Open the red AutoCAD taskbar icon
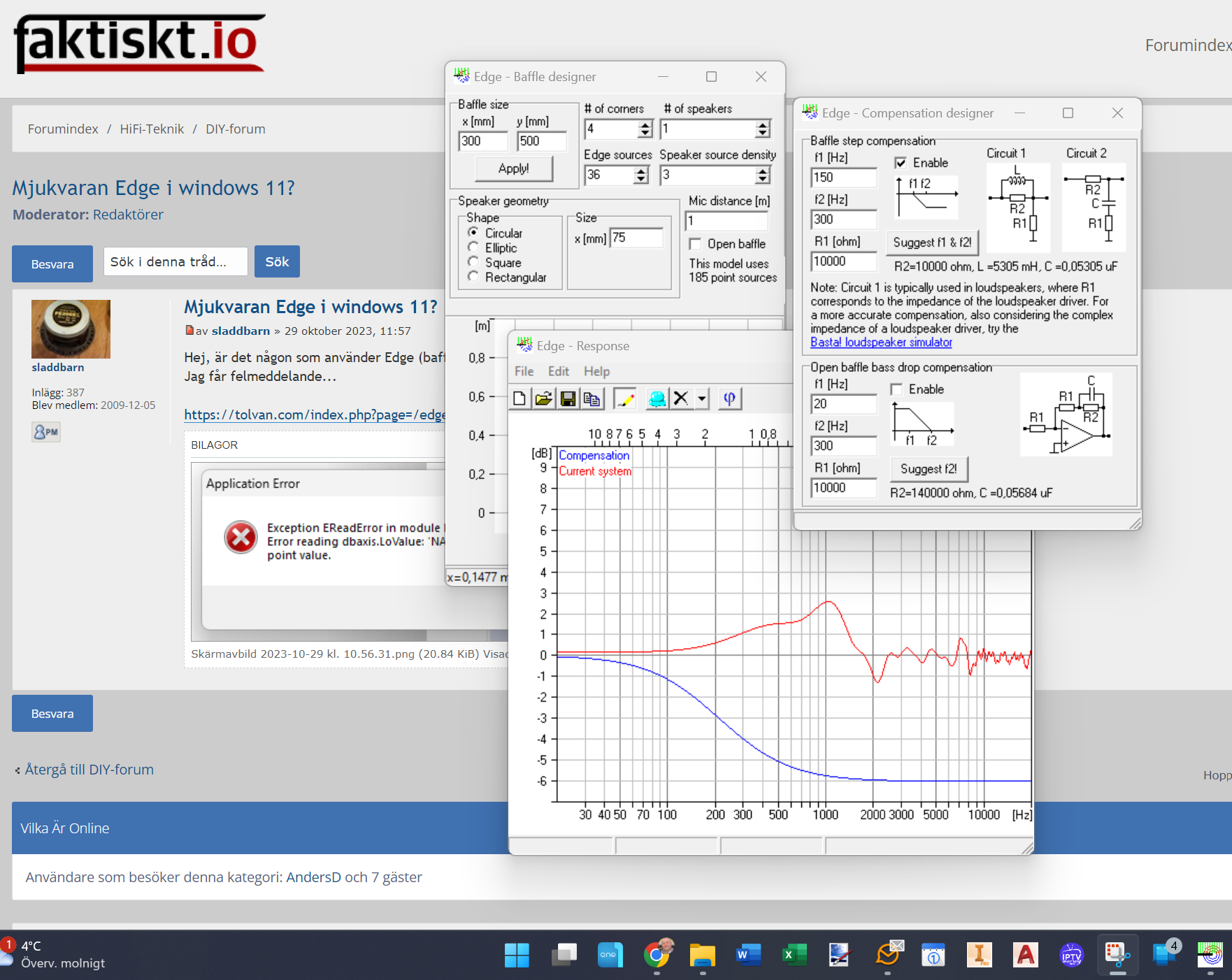This screenshot has height=980, width=1232. [x=1026, y=955]
